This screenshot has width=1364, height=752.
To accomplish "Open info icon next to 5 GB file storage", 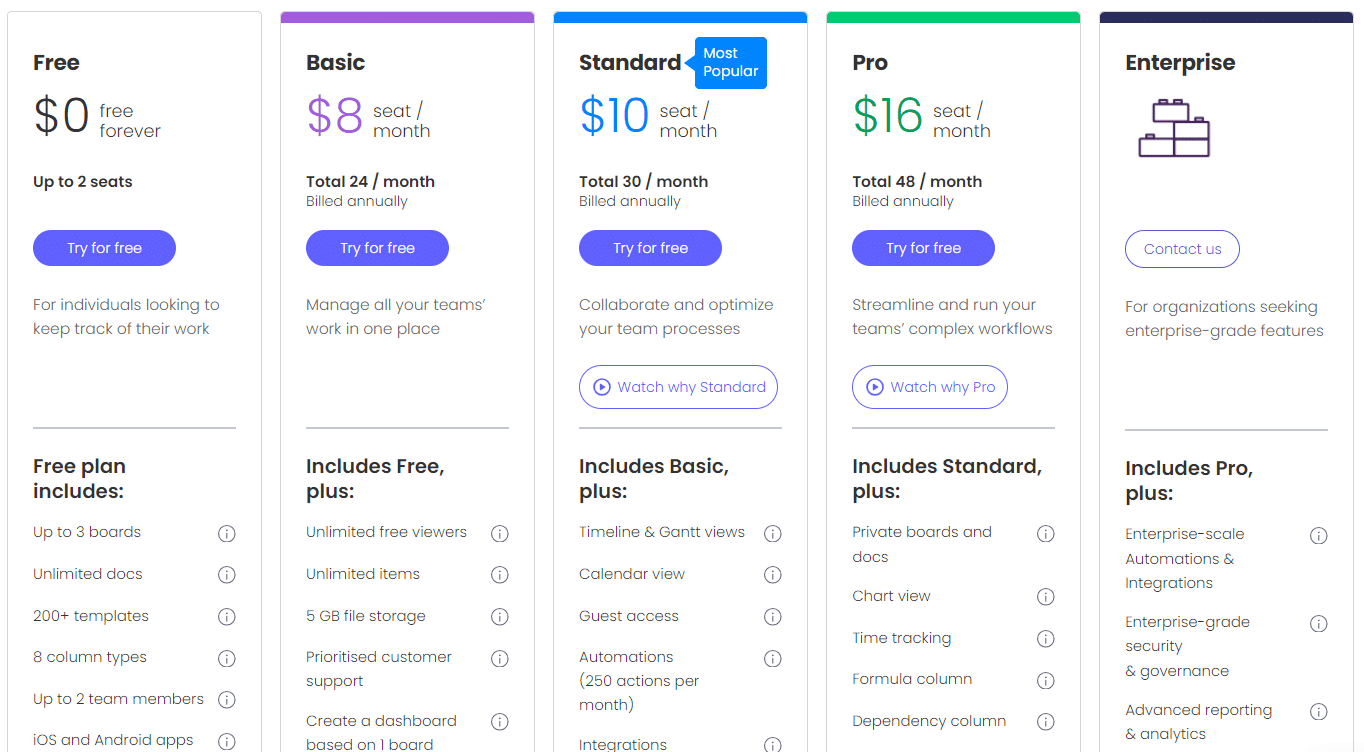I will point(500,617).
